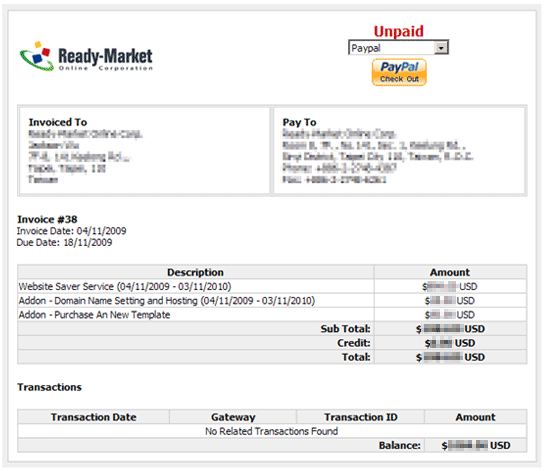The width and height of the screenshot is (545, 471).
Task: Click the Transaction Date column header
Action: coord(93,417)
